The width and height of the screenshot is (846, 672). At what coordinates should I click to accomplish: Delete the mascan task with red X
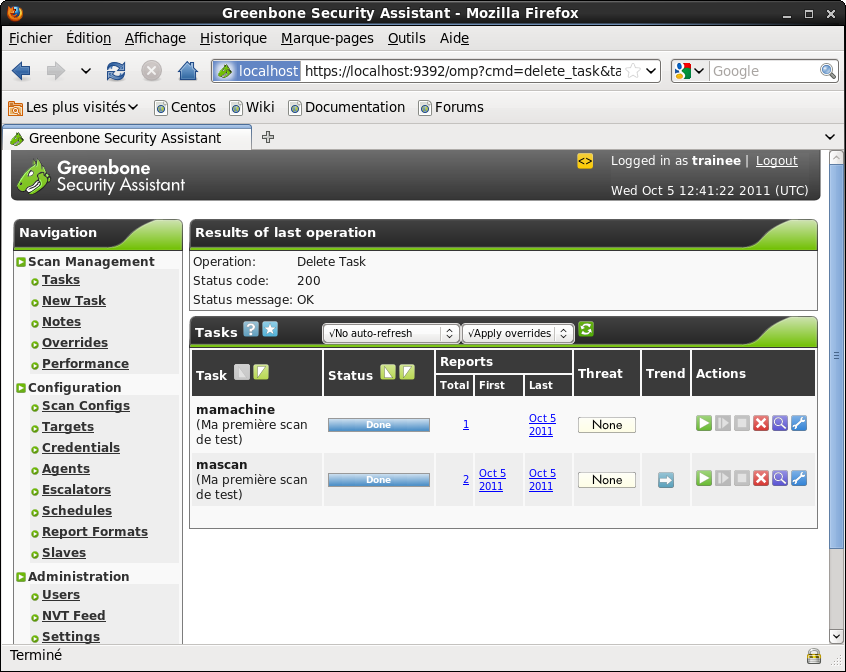point(761,478)
